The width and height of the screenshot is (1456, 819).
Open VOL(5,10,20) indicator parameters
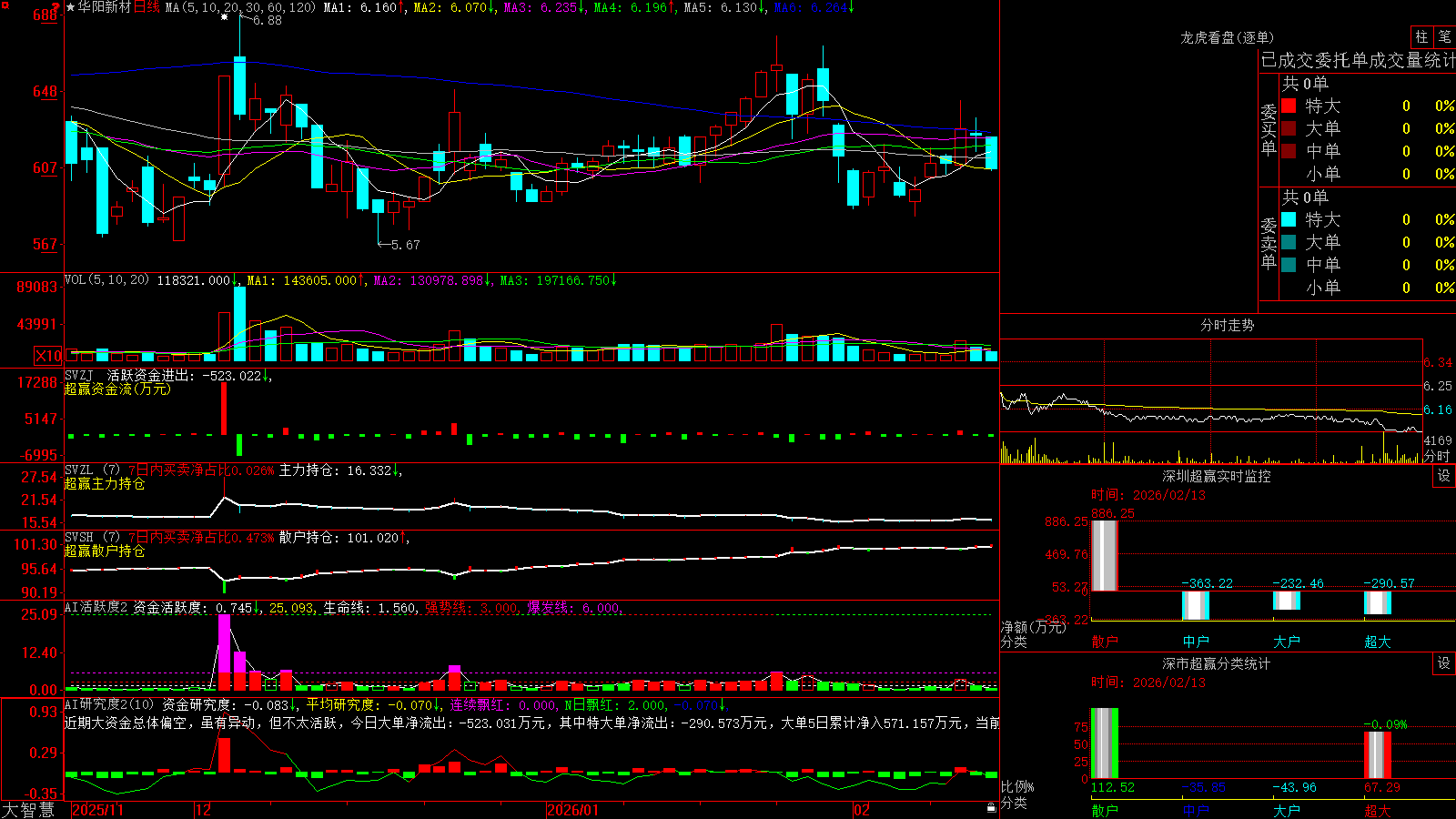[106, 280]
